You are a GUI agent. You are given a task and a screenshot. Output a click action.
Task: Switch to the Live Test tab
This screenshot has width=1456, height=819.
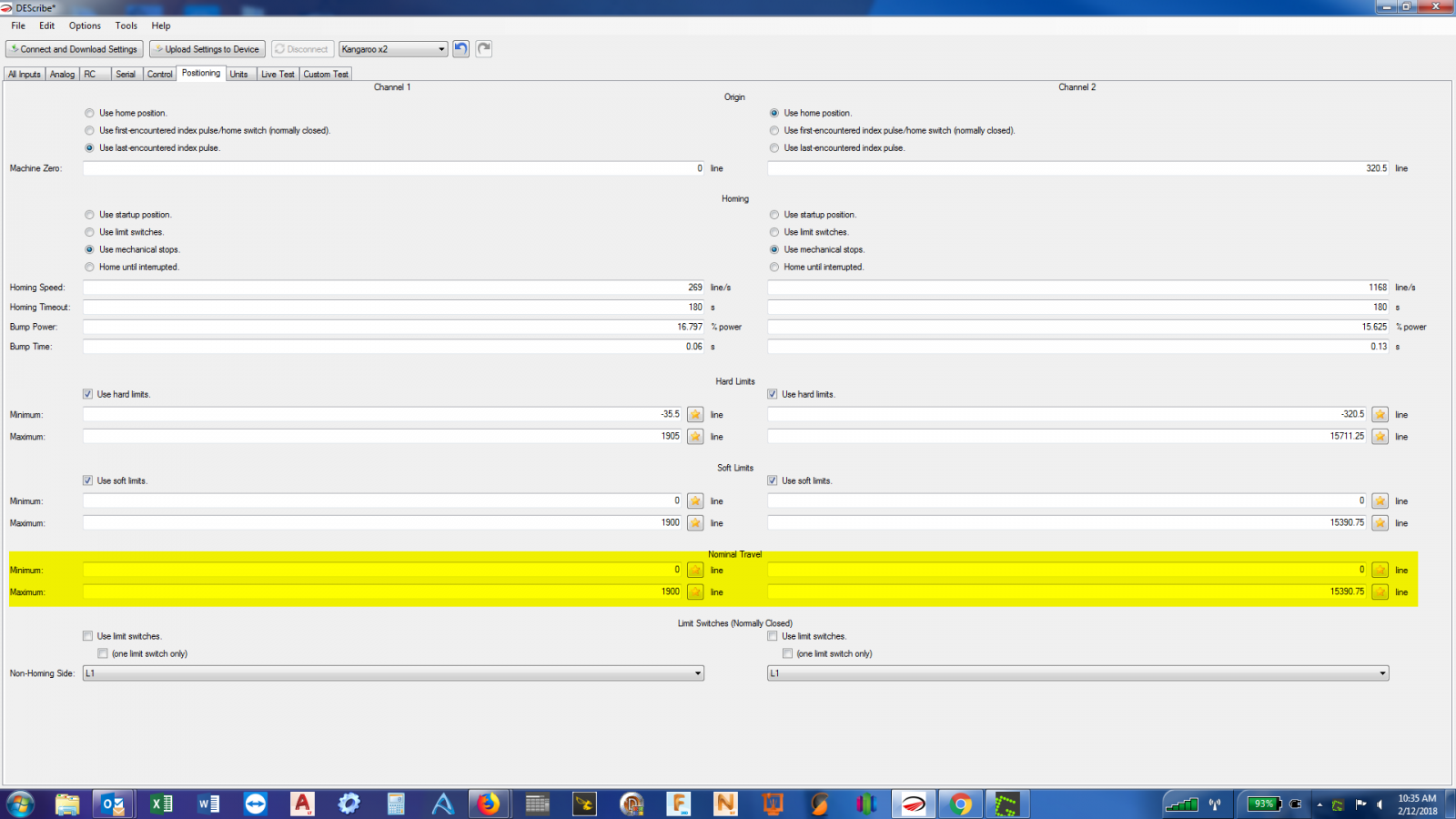[278, 75]
